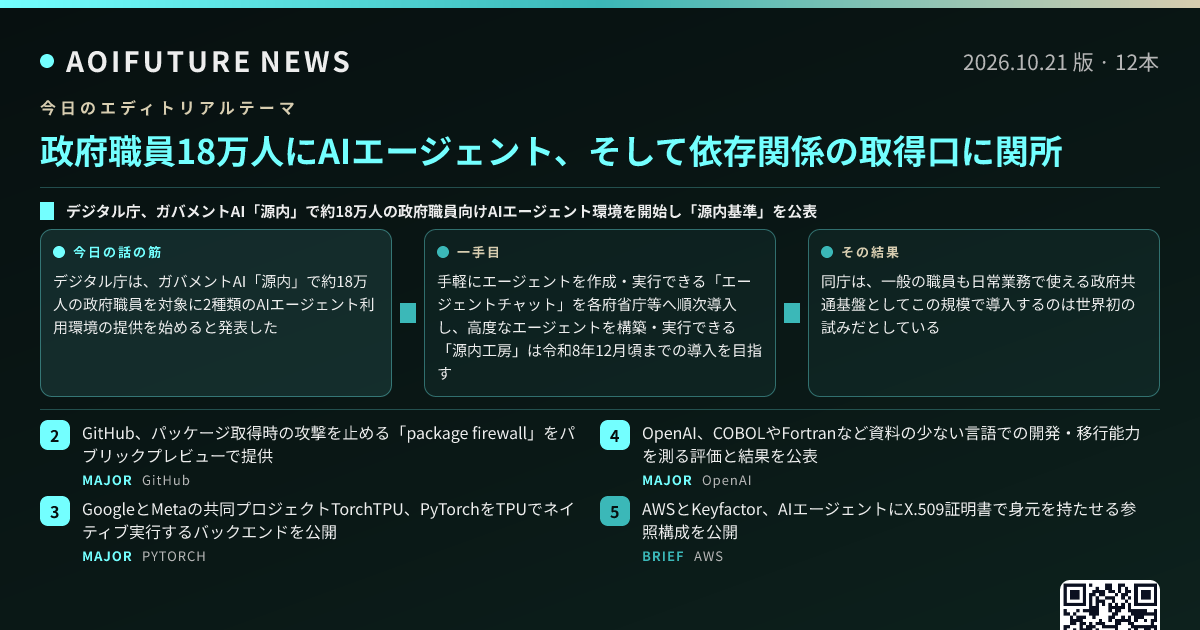Click the dot icon next to 今日の話の筋
The height and width of the screenshot is (630, 1200).
[59, 252]
